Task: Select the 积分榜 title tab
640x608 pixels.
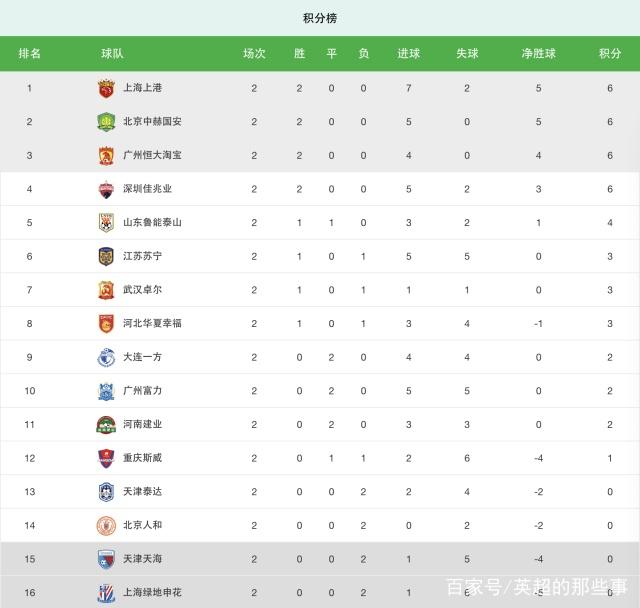Action: 320,17
